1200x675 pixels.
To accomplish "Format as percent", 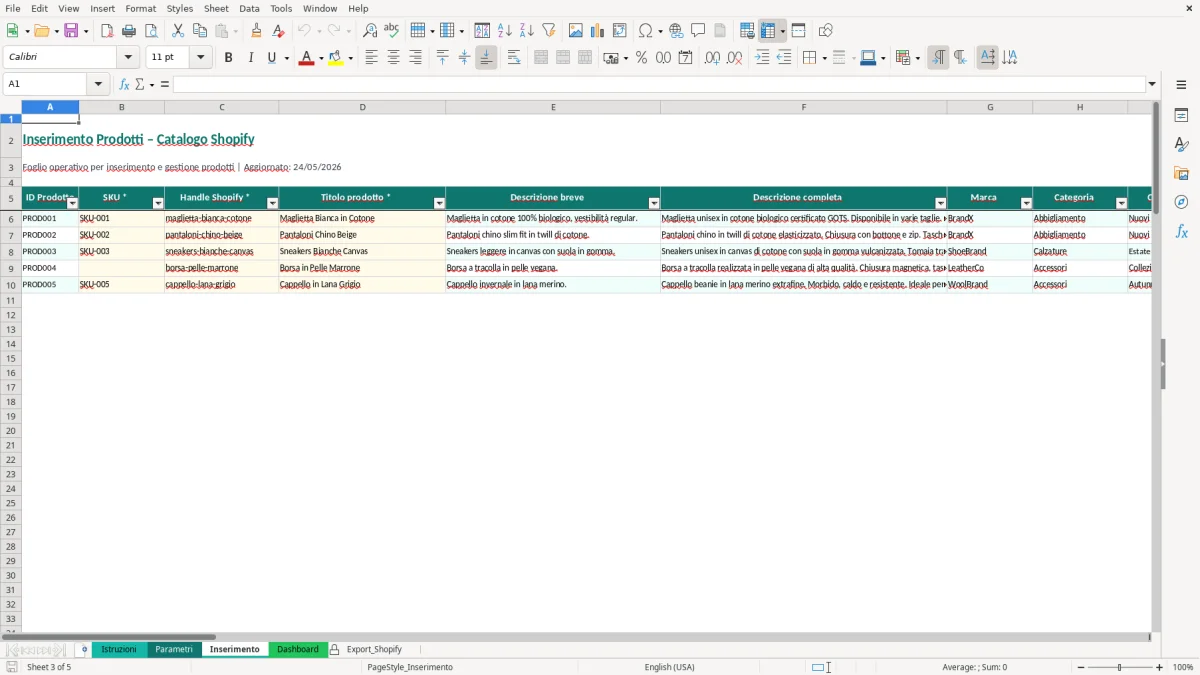I will (641, 58).
